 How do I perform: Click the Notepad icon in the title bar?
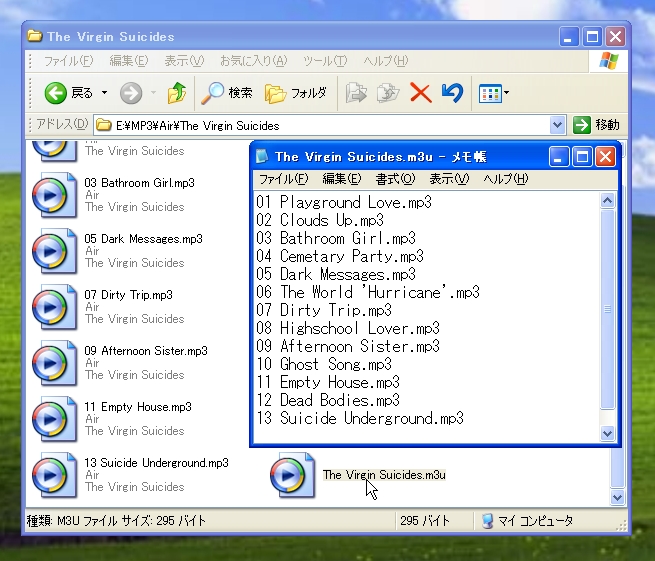point(262,157)
